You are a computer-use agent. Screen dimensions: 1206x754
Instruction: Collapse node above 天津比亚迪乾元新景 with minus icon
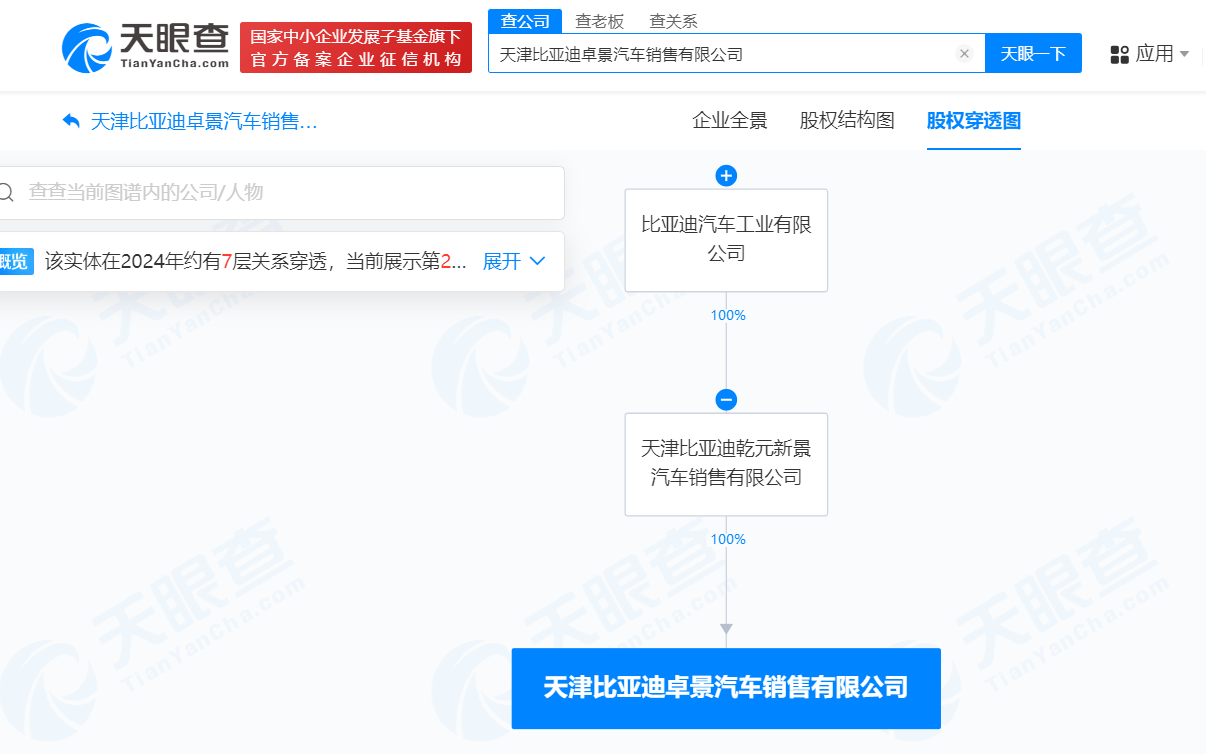(726, 400)
